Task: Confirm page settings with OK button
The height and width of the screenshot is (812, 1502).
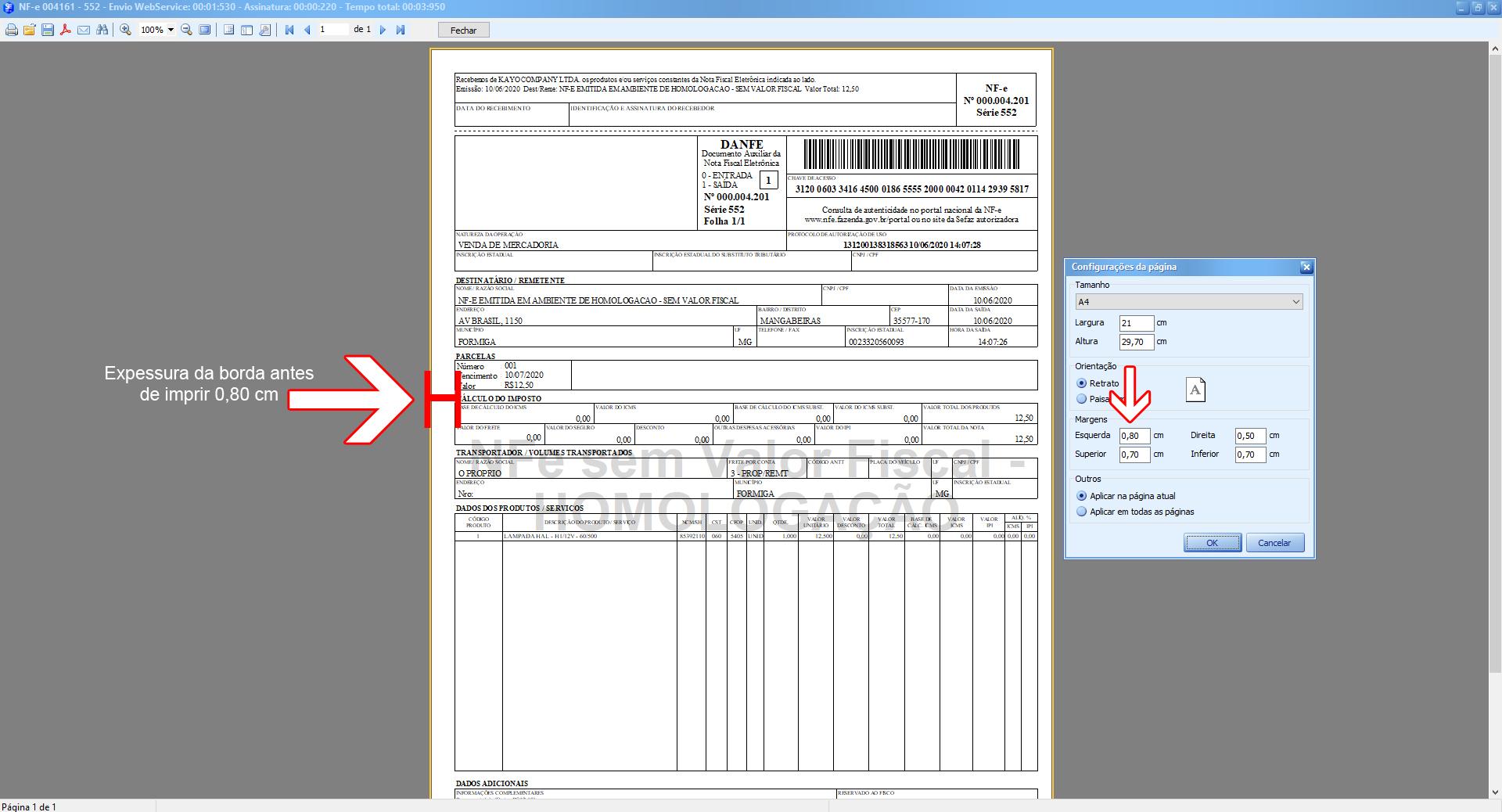Action: coord(1212,543)
